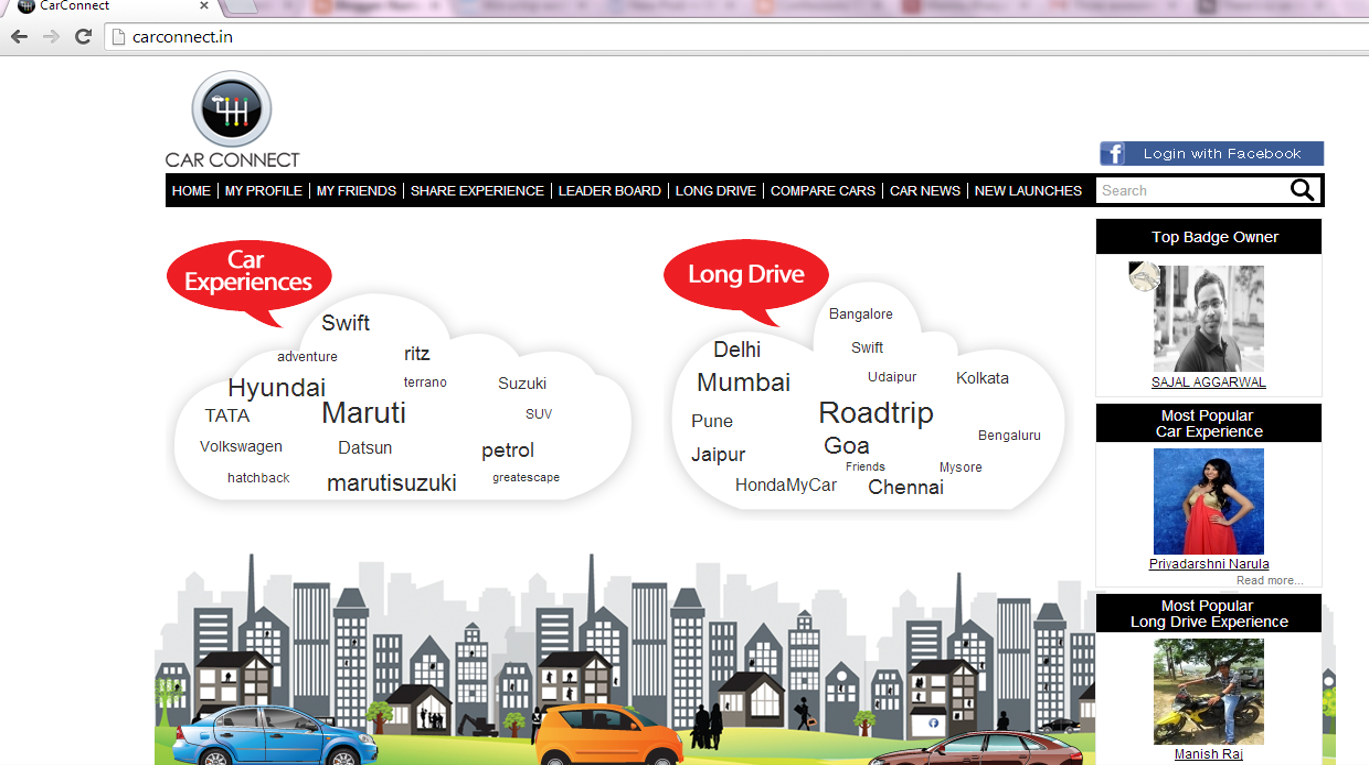Open Priyadarshni Narula's photo thumbnail
This screenshot has width=1369, height=765.
coord(1208,501)
